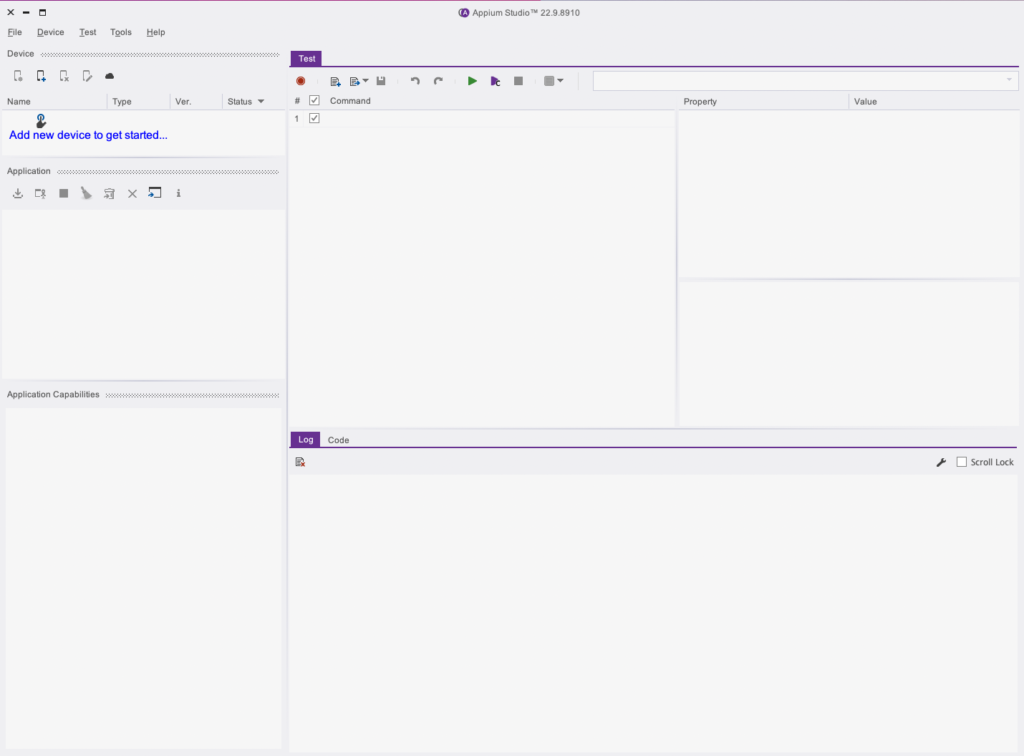Click the import application window icon

click(x=155, y=193)
